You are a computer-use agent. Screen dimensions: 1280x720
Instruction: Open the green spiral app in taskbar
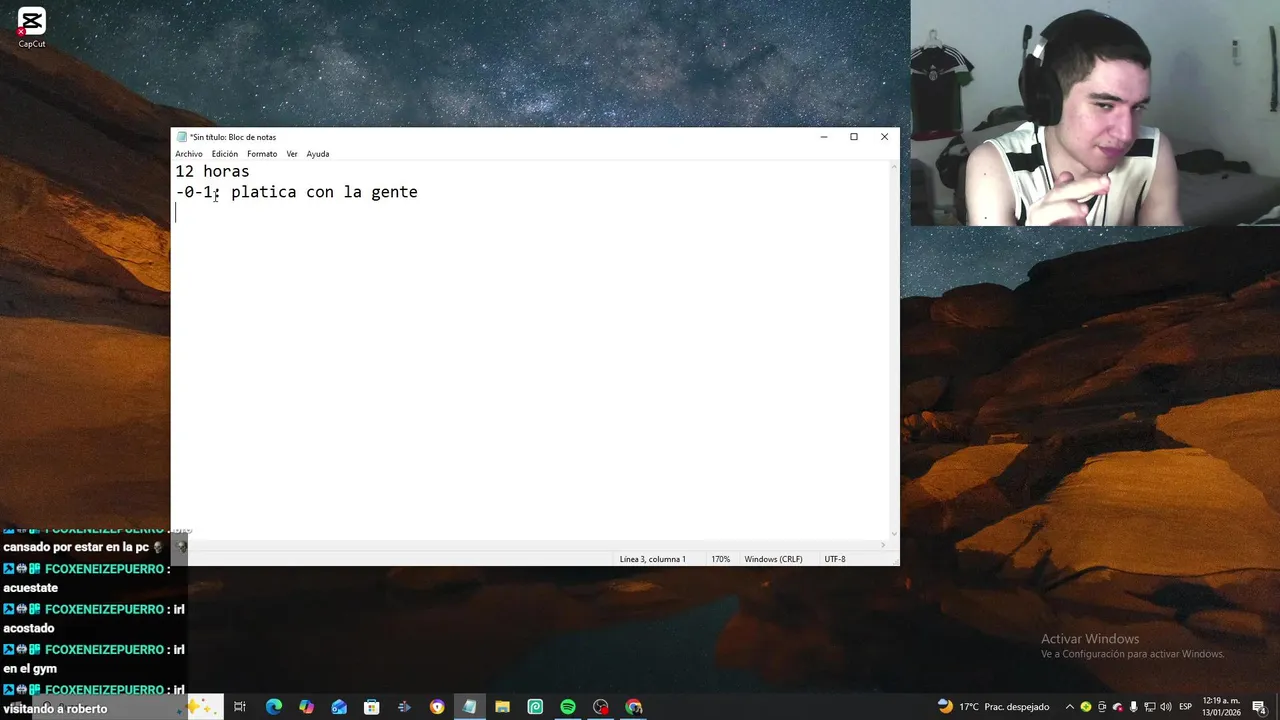(535, 707)
